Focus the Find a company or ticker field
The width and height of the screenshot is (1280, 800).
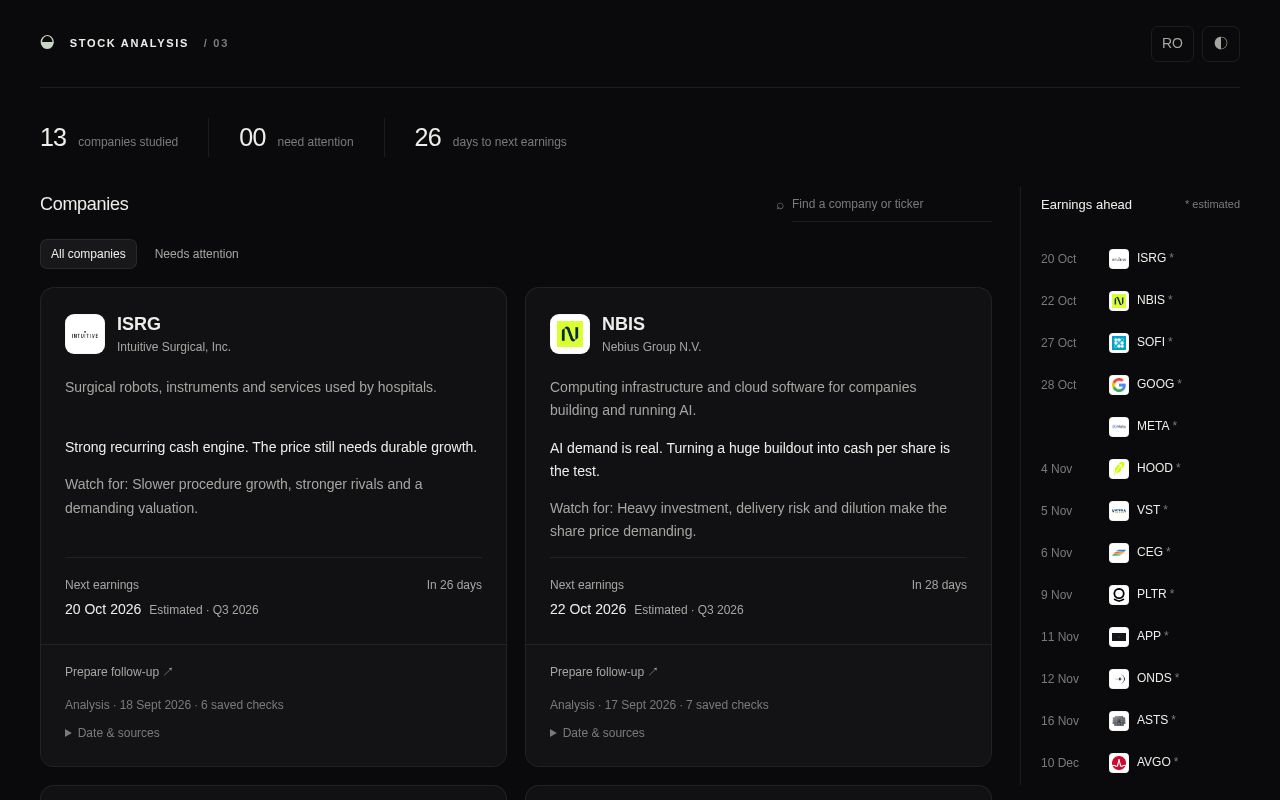892,204
